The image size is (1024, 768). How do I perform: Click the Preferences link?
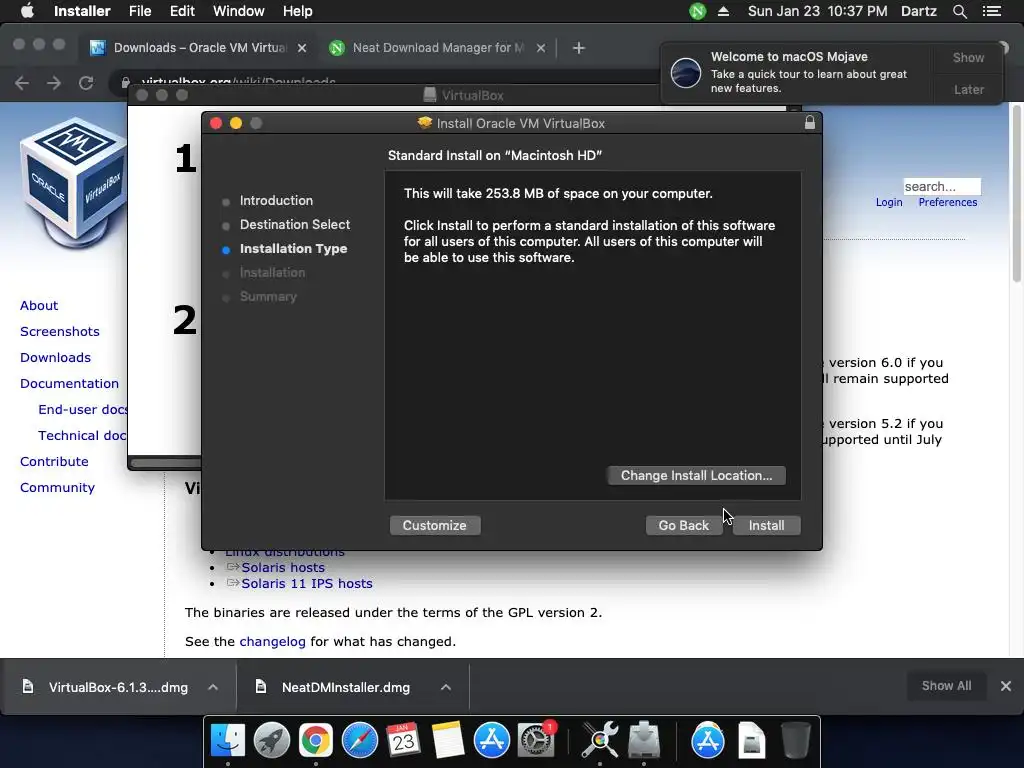948,202
